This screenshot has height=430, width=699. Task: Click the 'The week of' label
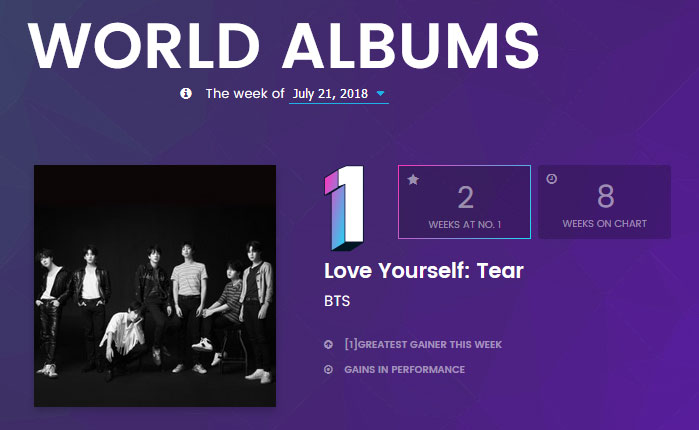click(245, 93)
